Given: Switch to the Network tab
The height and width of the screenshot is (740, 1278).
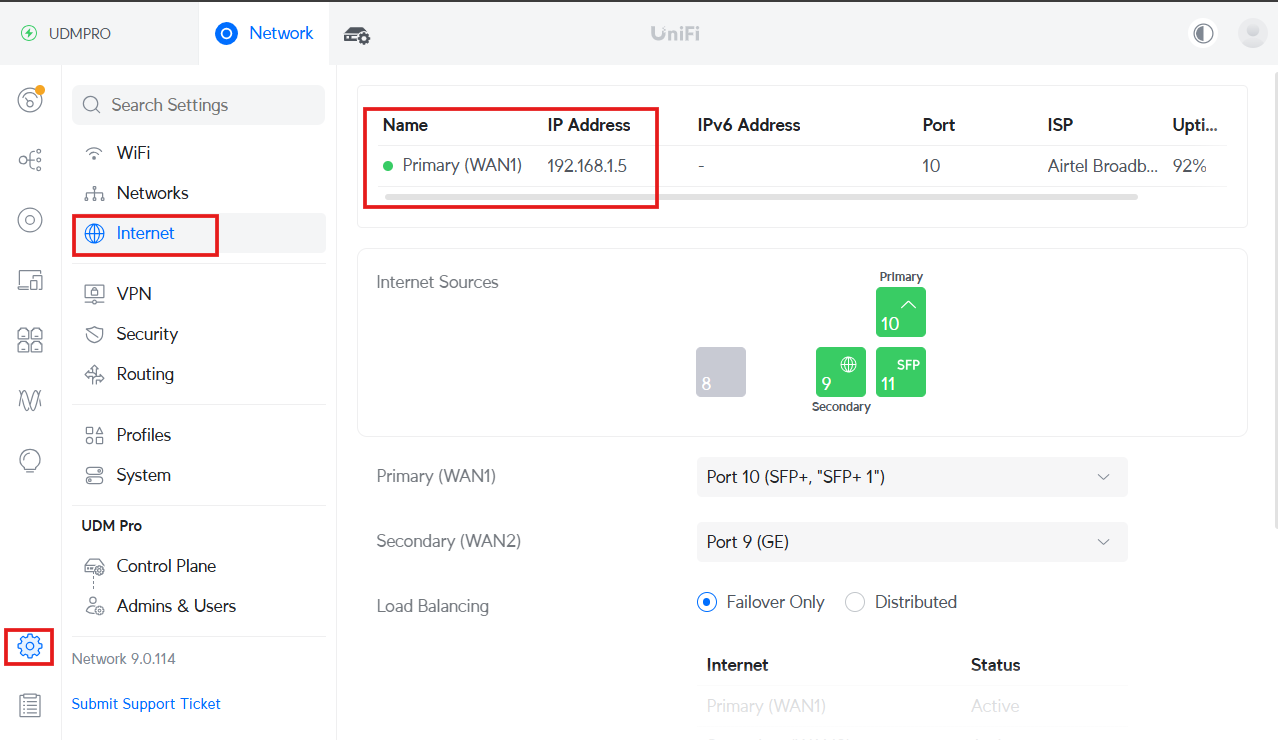Looking at the screenshot, I should (265, 33).
